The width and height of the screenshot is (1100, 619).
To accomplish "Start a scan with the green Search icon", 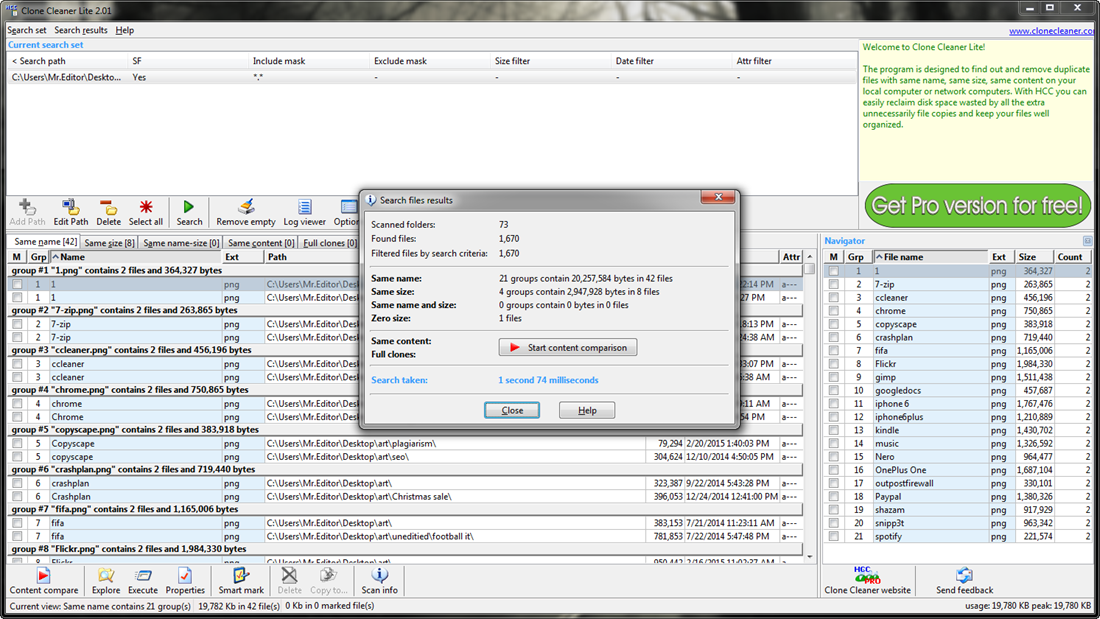I will 189,207.
